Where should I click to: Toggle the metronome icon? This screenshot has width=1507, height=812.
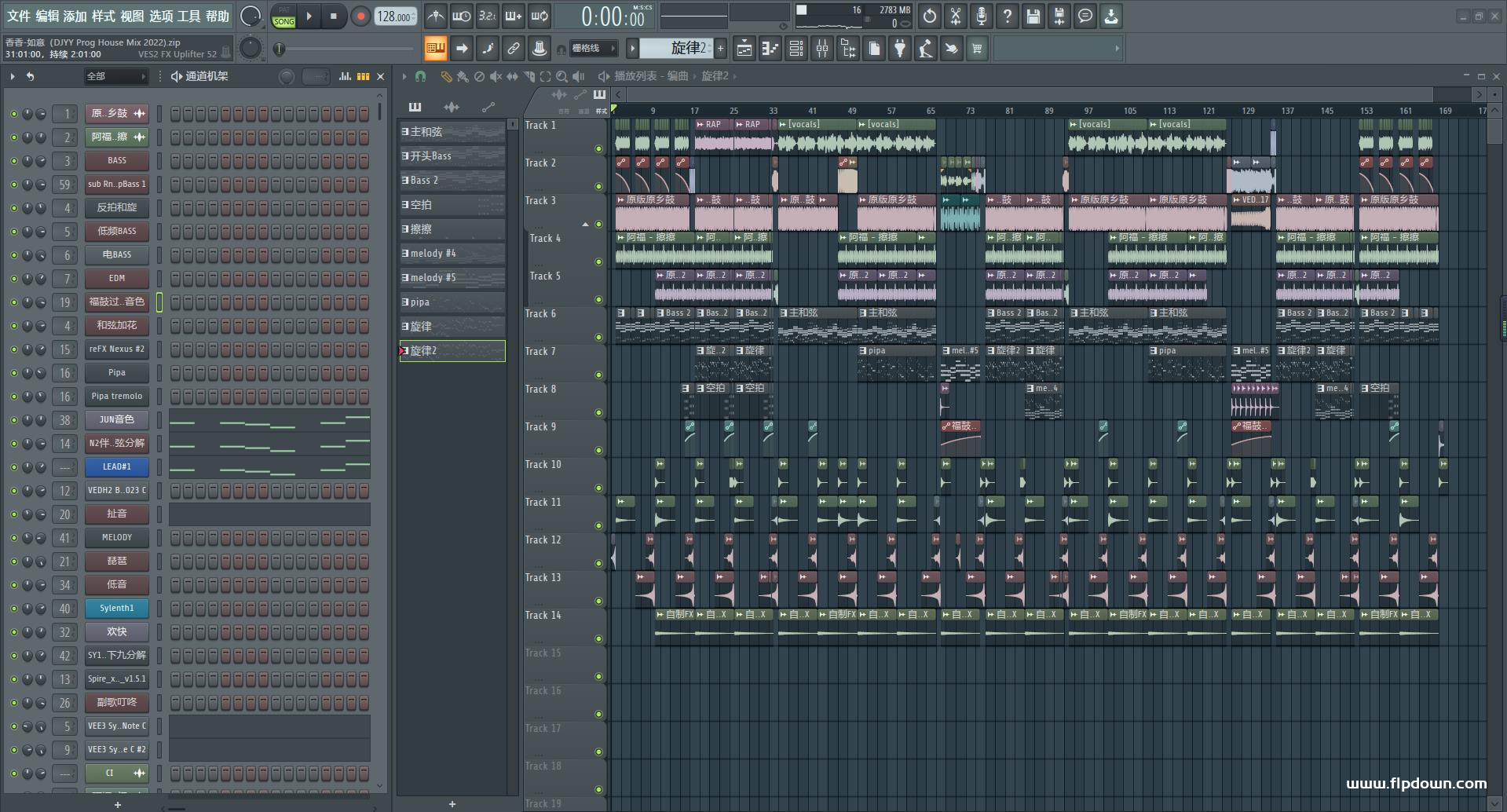pyautogui.click(x=436, y=16)
